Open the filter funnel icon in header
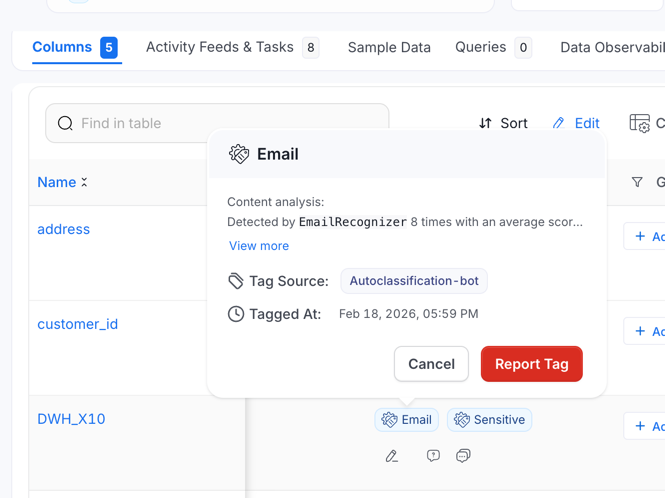This screenshot has height=498, width=665. coord(637,182)
